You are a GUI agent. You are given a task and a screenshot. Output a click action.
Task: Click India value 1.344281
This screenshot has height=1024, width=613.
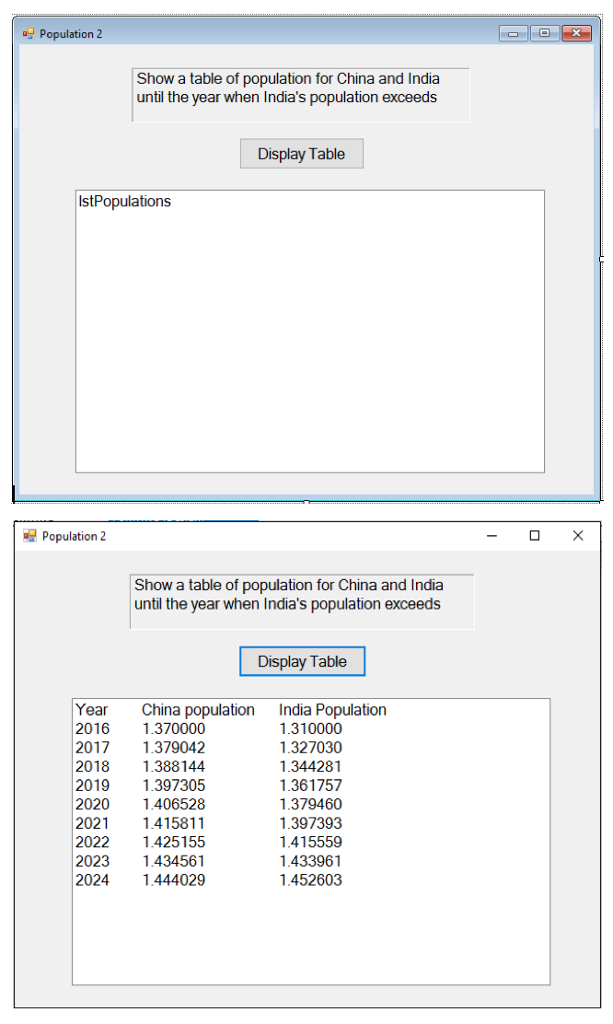311,767
